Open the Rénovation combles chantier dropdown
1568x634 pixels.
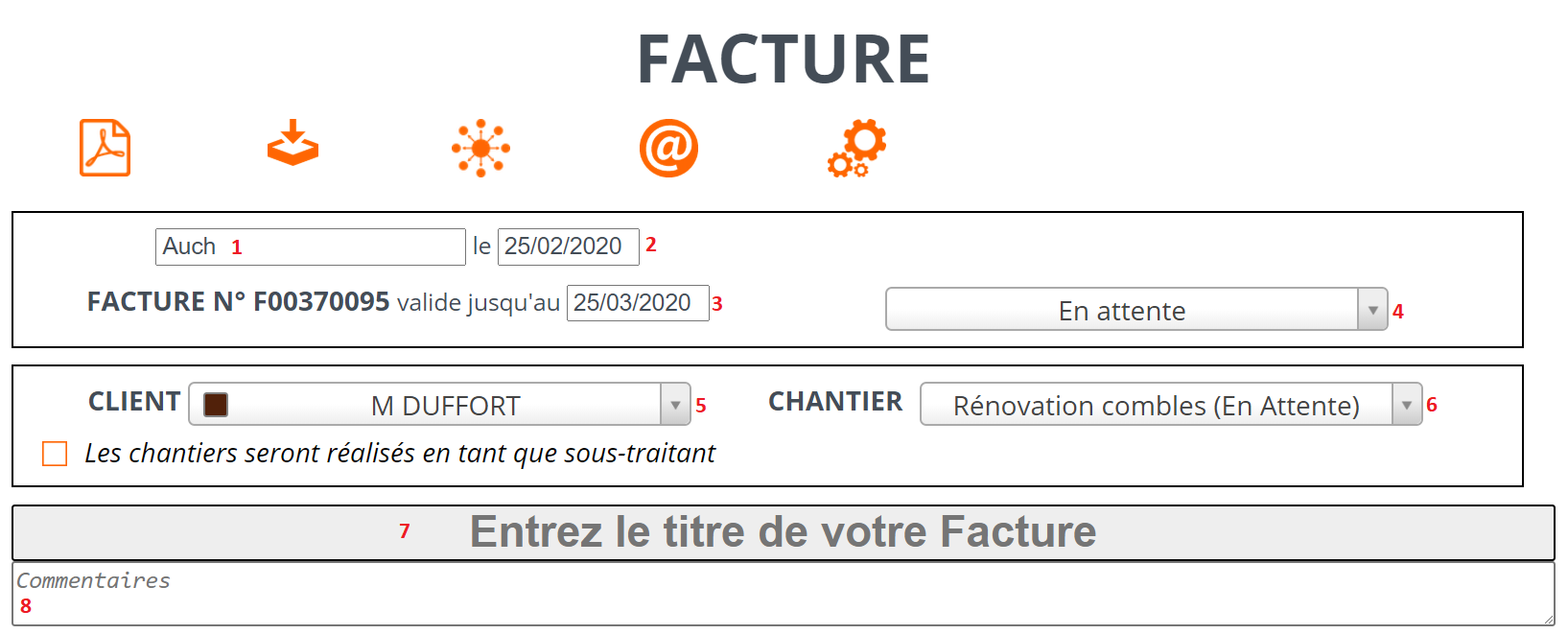[x=1171, y=405]
